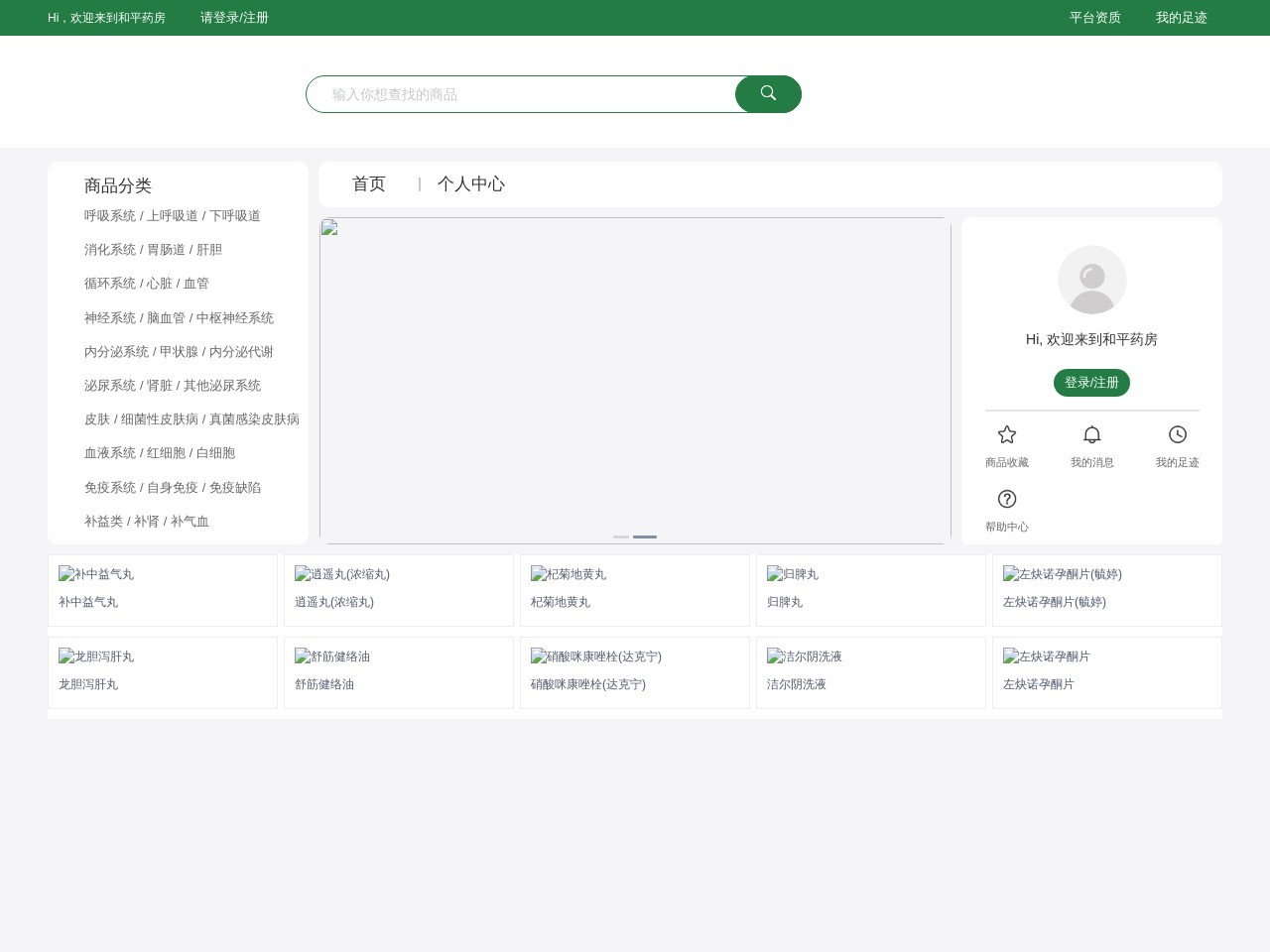Screen dimensions: 1270x952
Task: Open 我的足迹 from the top-right menu
Action: point(1181,17)
